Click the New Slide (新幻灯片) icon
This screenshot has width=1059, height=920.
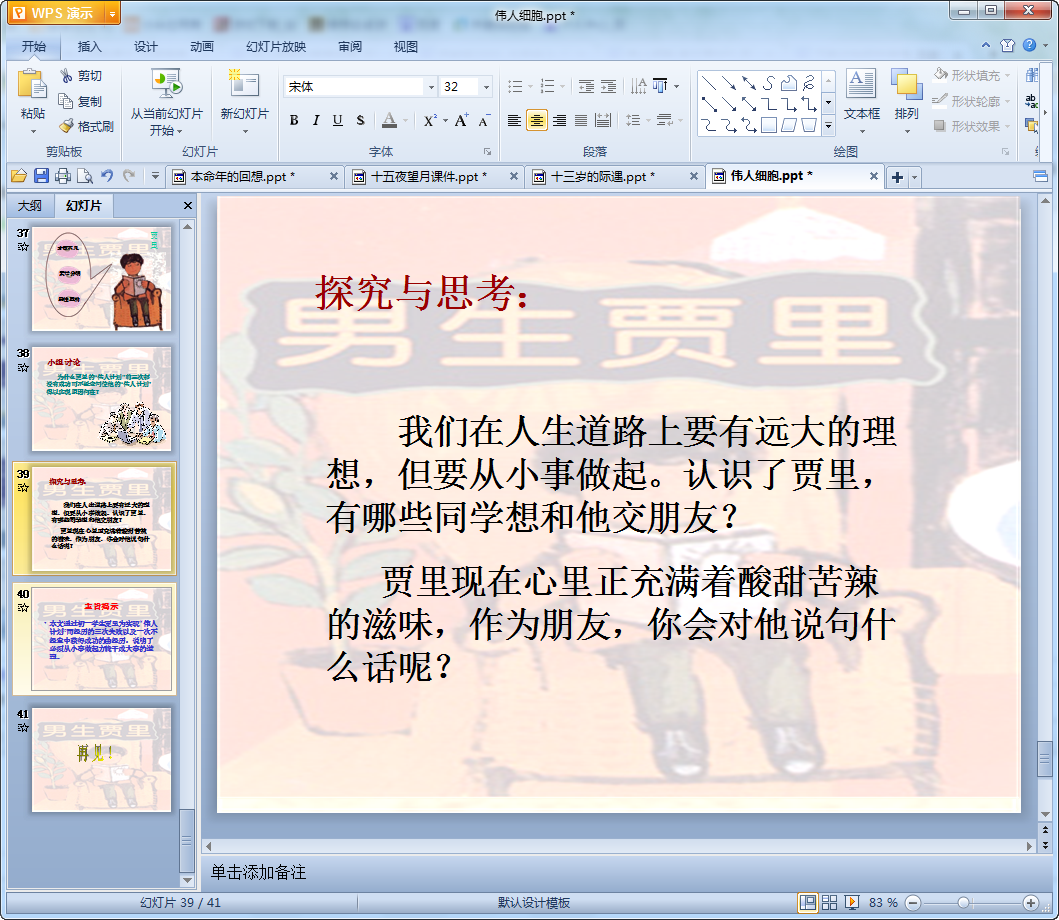244,84
